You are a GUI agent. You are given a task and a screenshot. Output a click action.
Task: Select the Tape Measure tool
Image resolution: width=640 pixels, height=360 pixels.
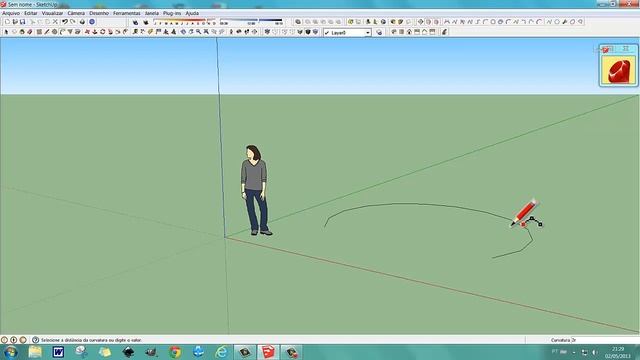(135, 32)
